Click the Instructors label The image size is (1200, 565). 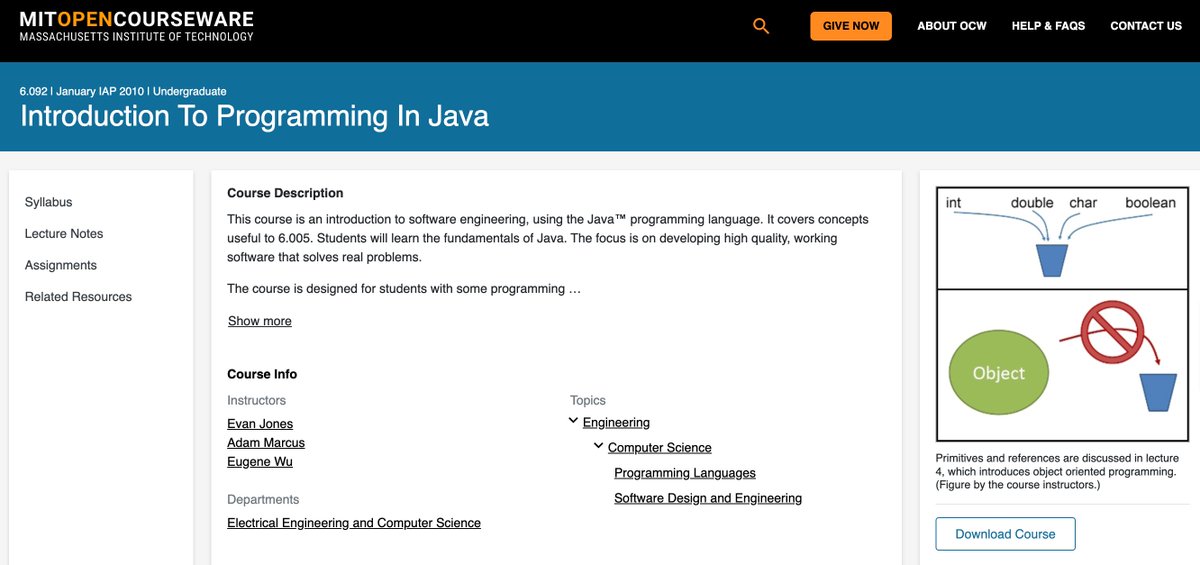[x=256, y=400]
